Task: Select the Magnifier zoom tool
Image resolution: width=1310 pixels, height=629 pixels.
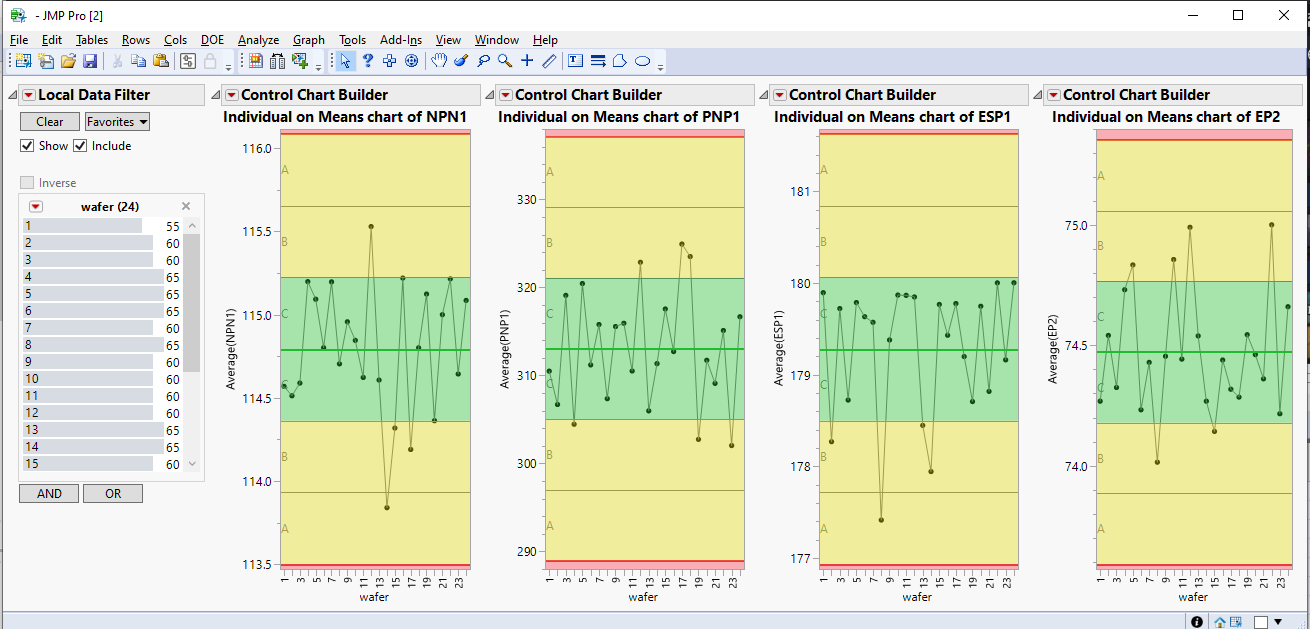Action: click(x=503, y=60)
